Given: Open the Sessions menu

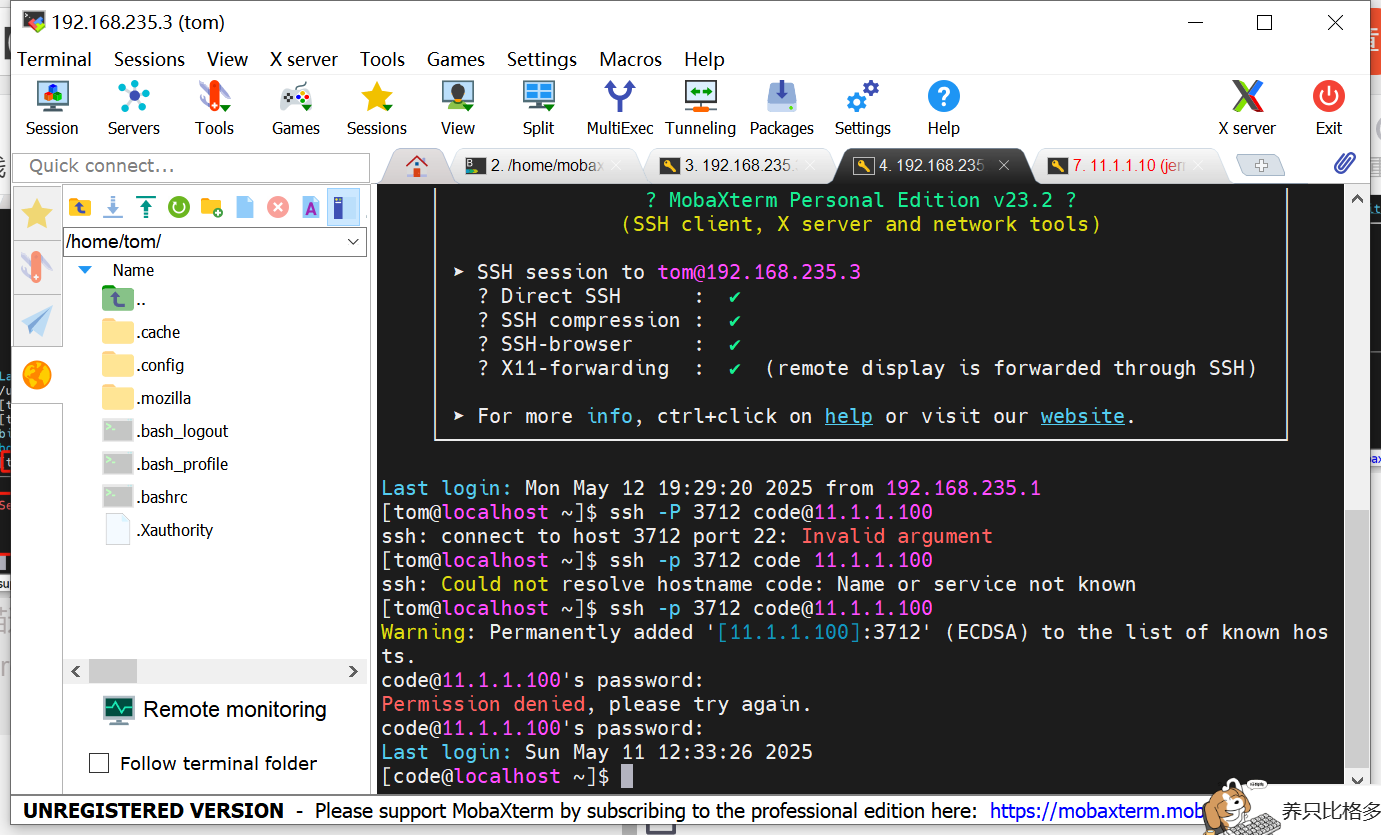Looking at the screenshot, I should pos(149,59).
